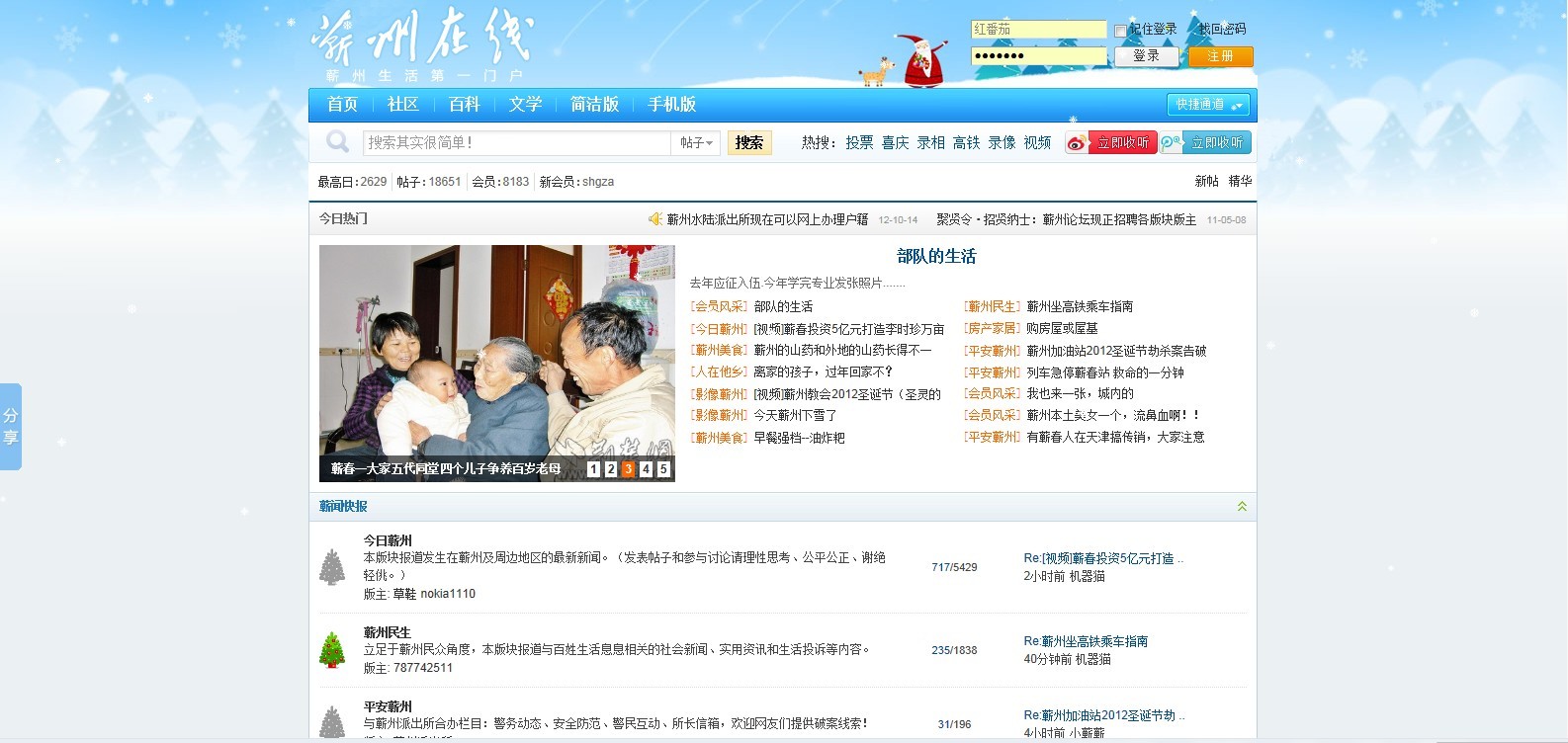Open the 平安蕲州 forum title

388,706
